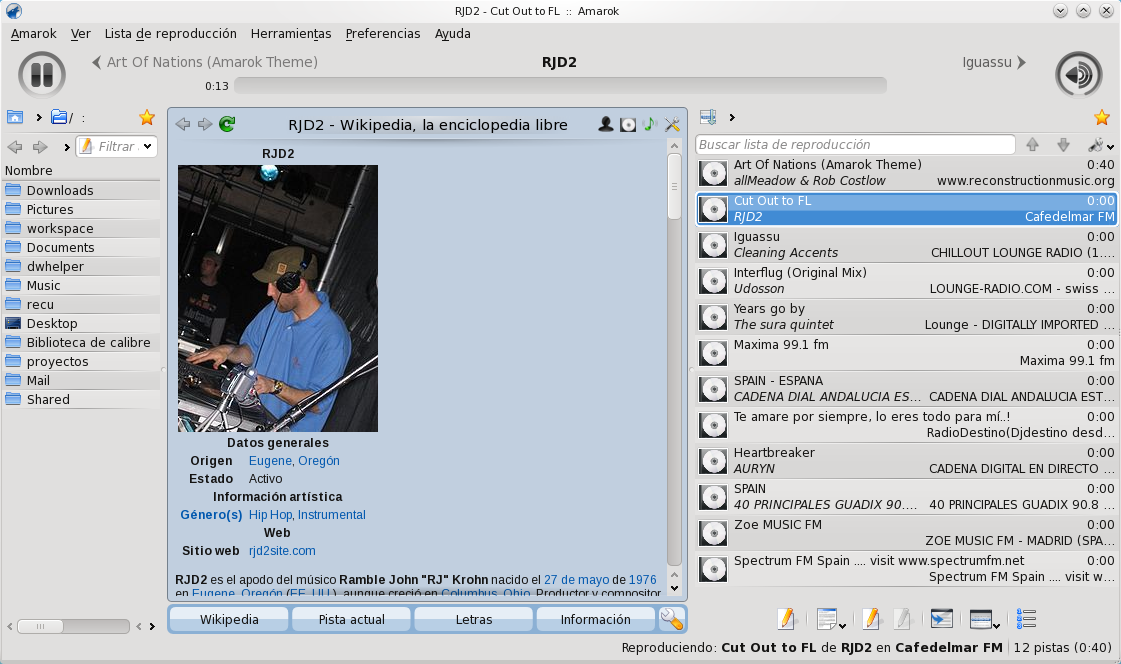Switch to the Pista actual tab
The image size is (1121, 664).
(x=352, y=620)
